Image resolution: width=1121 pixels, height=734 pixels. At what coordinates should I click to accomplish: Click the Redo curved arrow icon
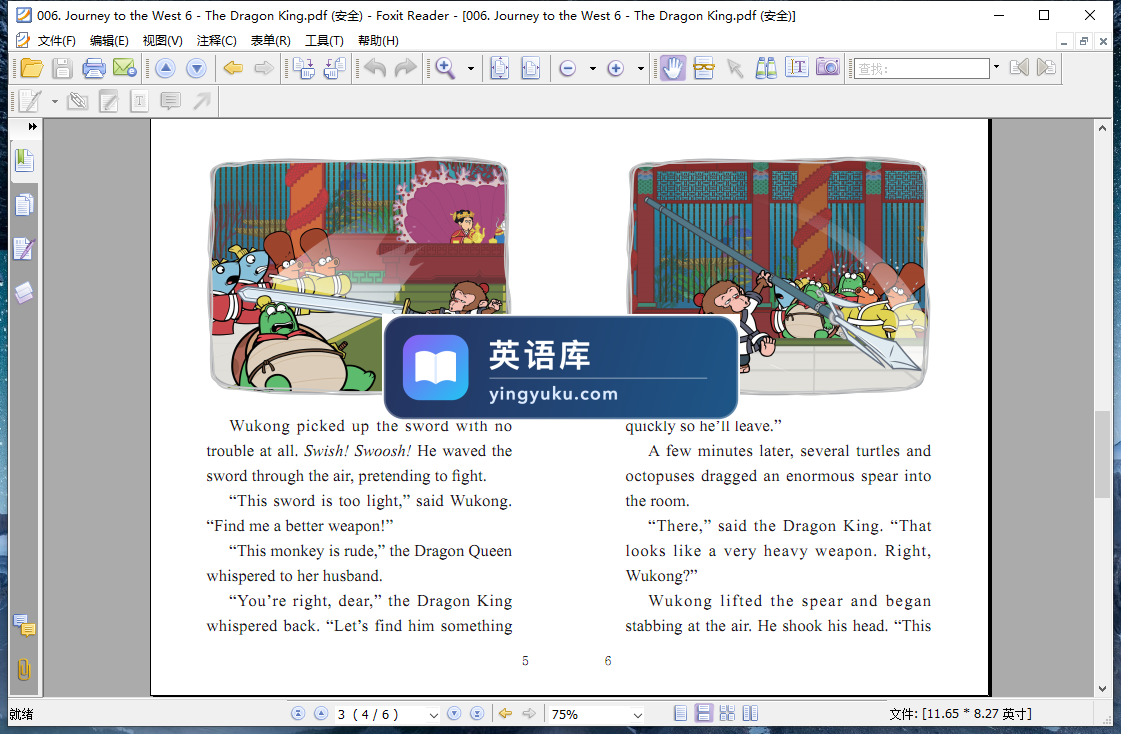click(x=405, y=68)
